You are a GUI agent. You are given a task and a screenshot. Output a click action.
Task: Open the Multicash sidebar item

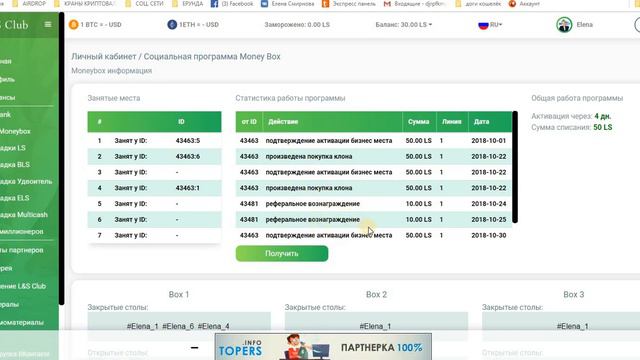point(24,215)
